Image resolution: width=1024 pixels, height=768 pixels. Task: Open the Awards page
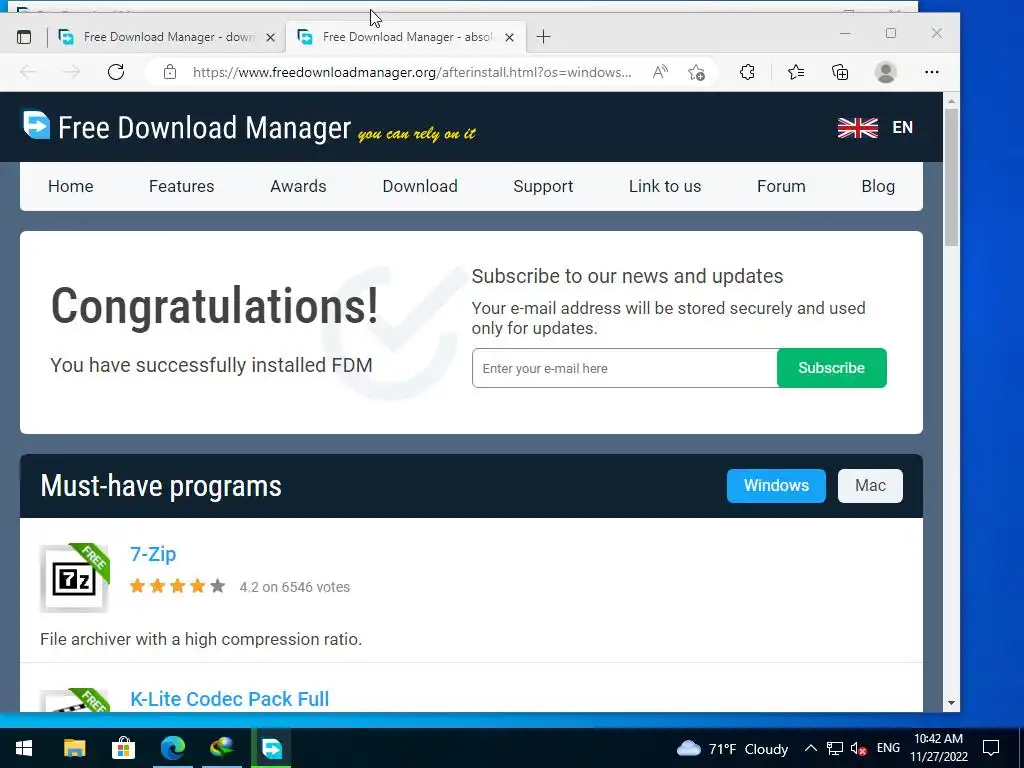(298, 186)
